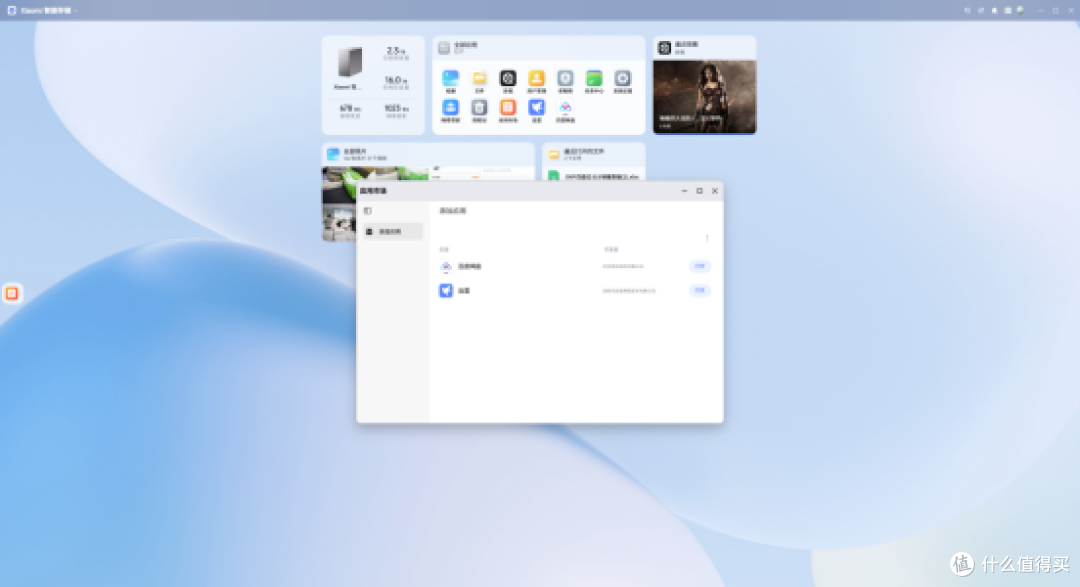Screen dimensions: 1080x587
Task: Click the NAS device image in storage widget
Action: coord(350,63)
